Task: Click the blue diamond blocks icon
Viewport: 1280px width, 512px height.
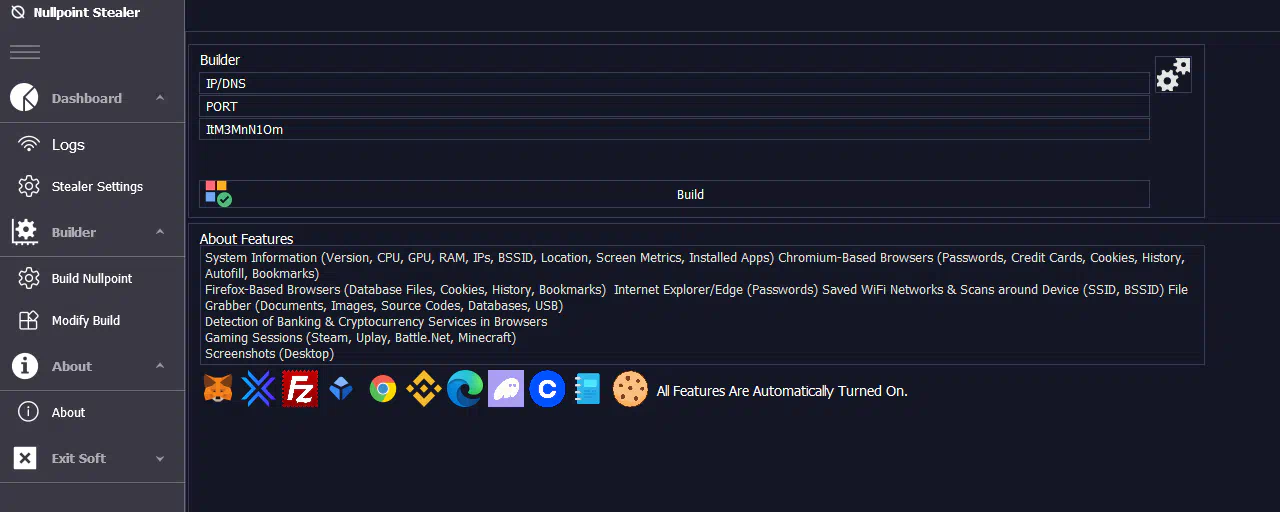Action: pos(342,389)
